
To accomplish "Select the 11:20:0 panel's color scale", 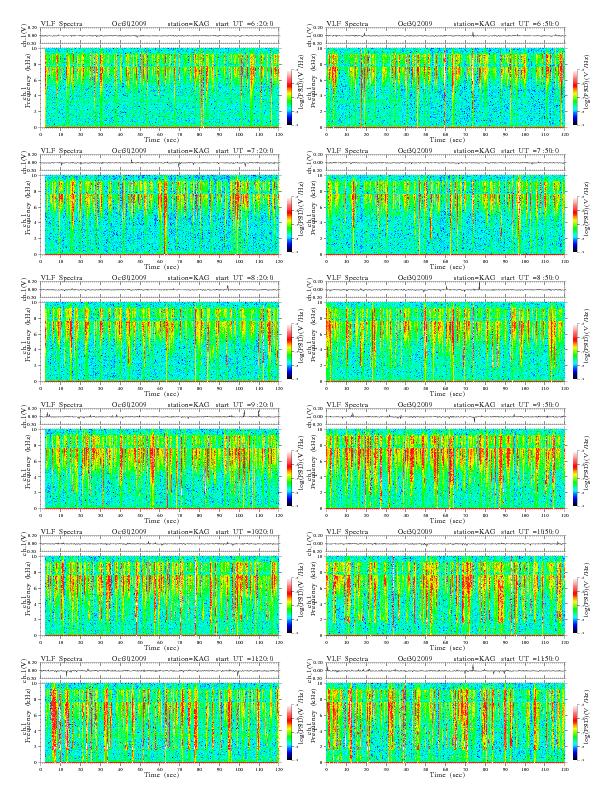I will [289, 733].
